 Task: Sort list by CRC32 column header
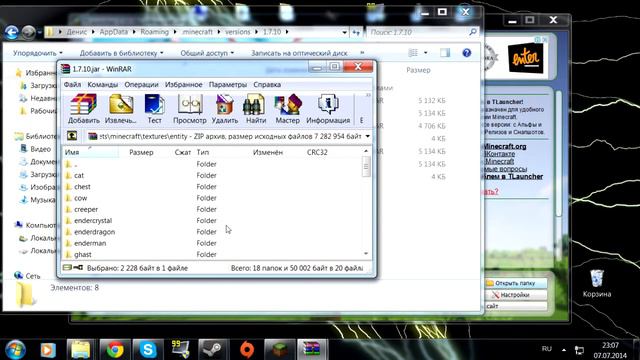pyautogui.click(x=317, y=152)
